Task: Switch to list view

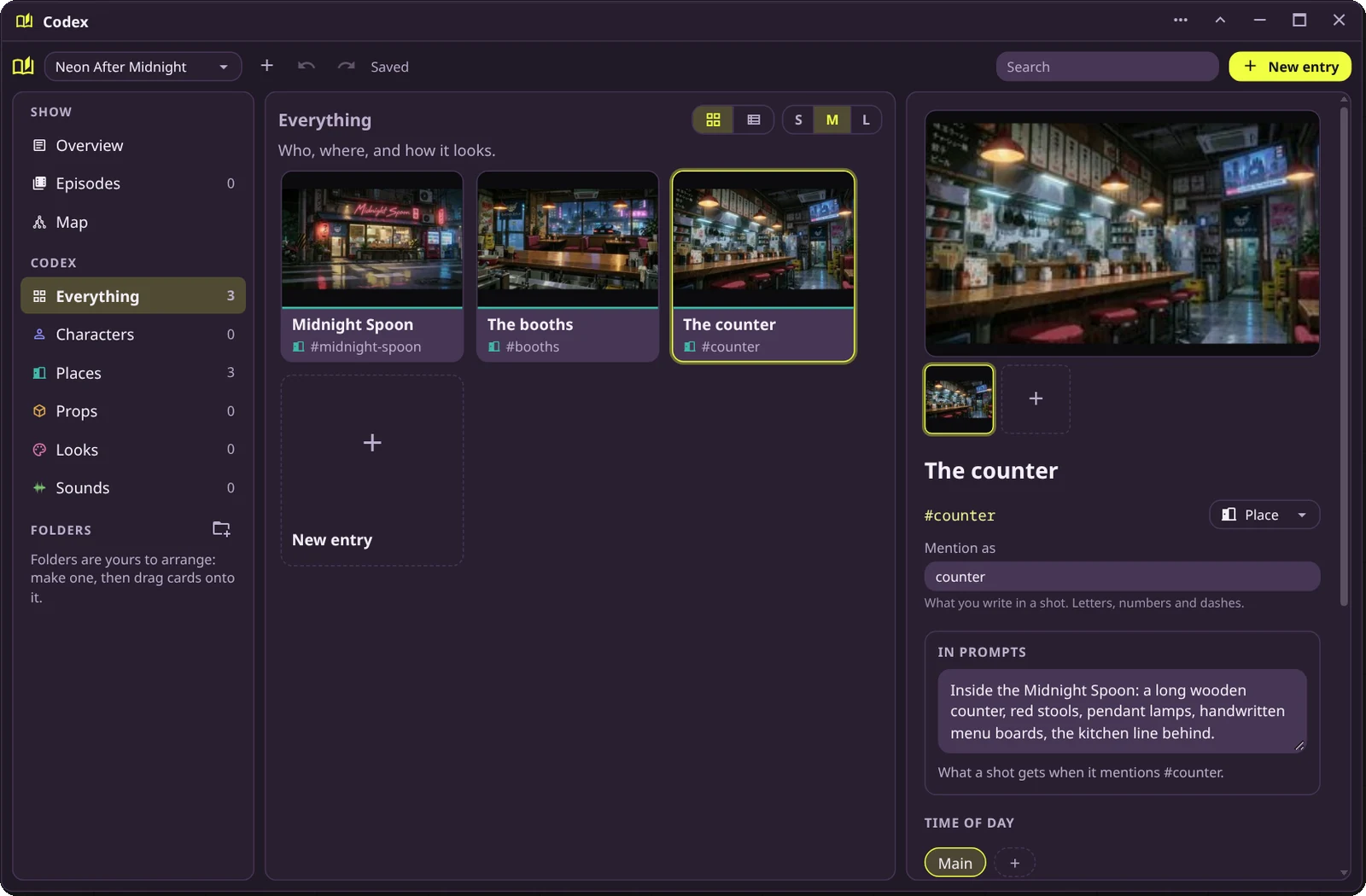Action: tap(753, 119)
